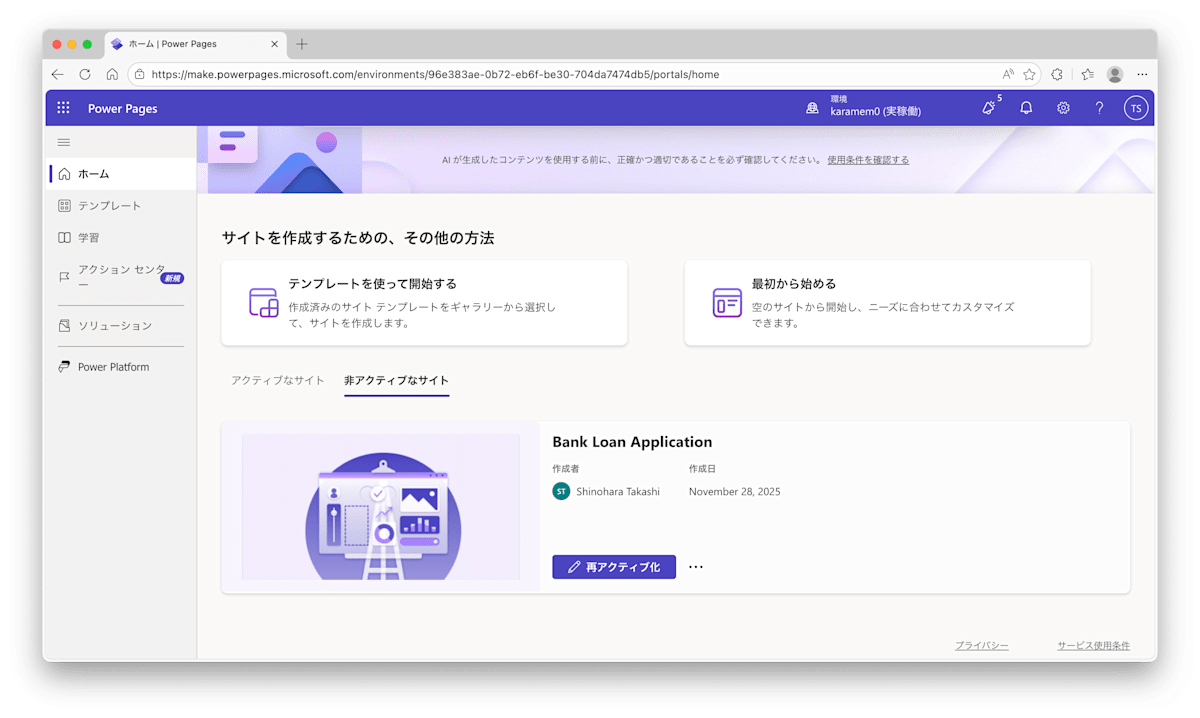Click the Power Pages header title
The image size is (1200, 718).
tap(122, 109)
